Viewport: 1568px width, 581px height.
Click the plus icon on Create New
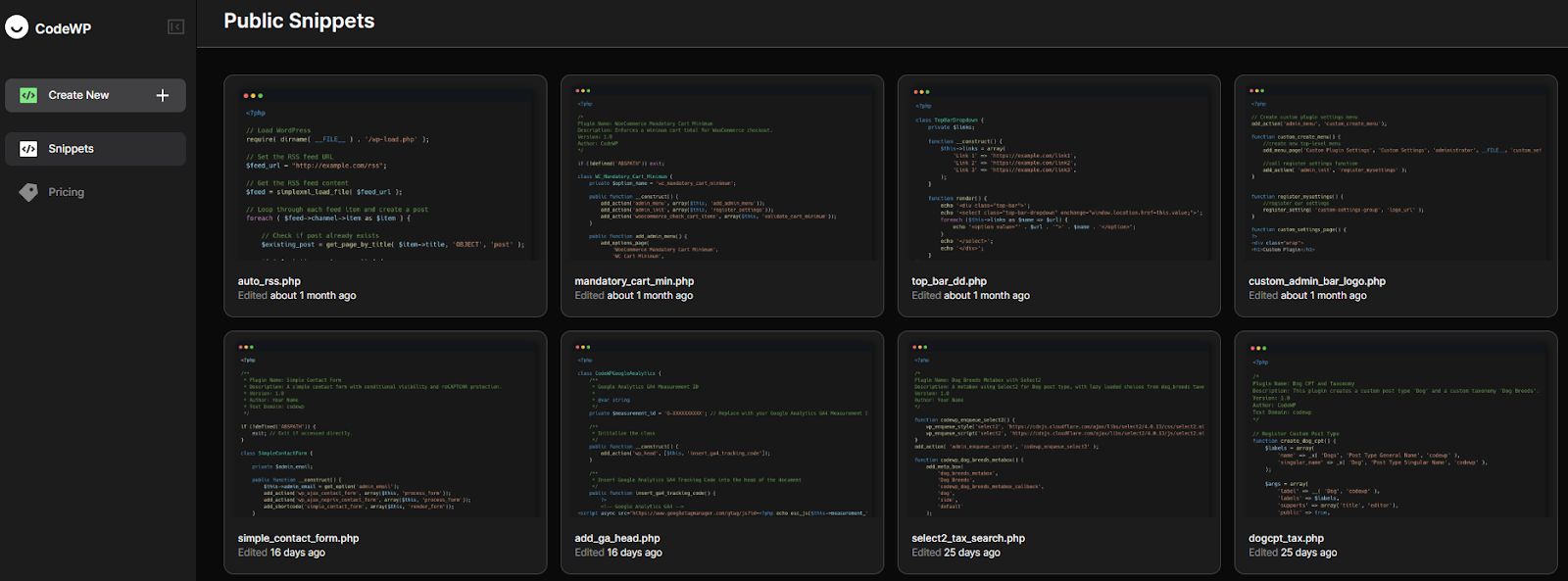coord(163,95)
